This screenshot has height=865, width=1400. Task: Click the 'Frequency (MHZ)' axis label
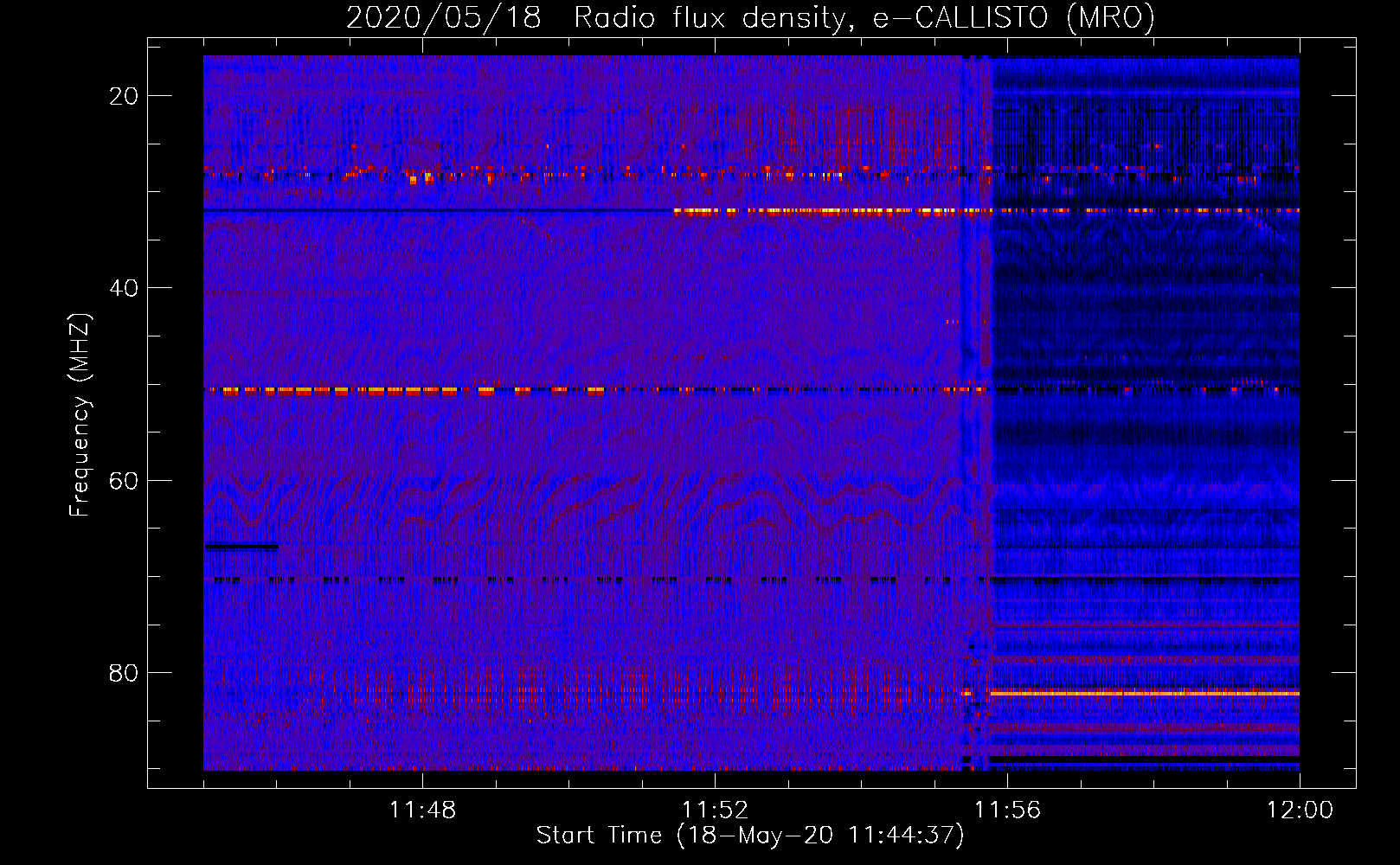[x=80, y=415]
